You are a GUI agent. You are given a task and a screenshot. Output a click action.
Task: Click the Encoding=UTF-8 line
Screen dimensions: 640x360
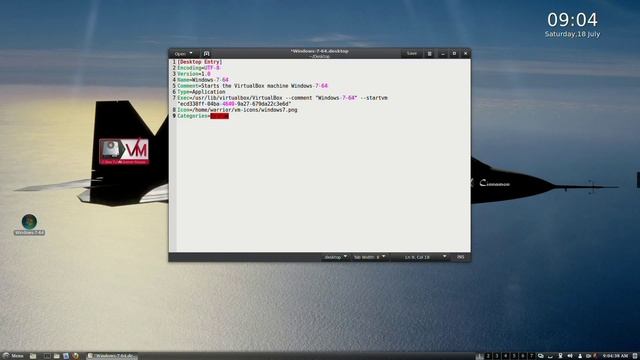(x=199, y=68)
